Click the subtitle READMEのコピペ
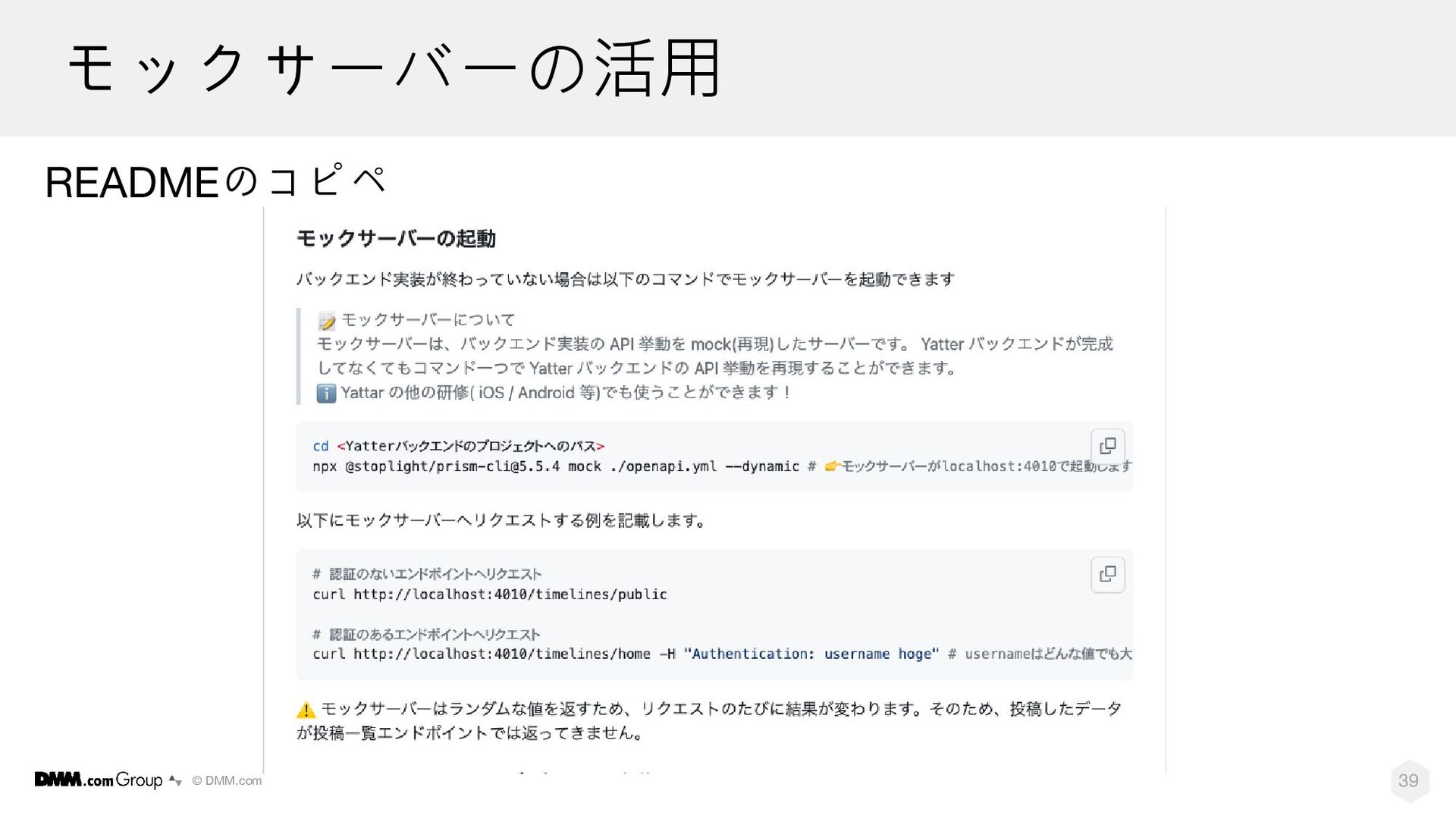 click(216, 182)
